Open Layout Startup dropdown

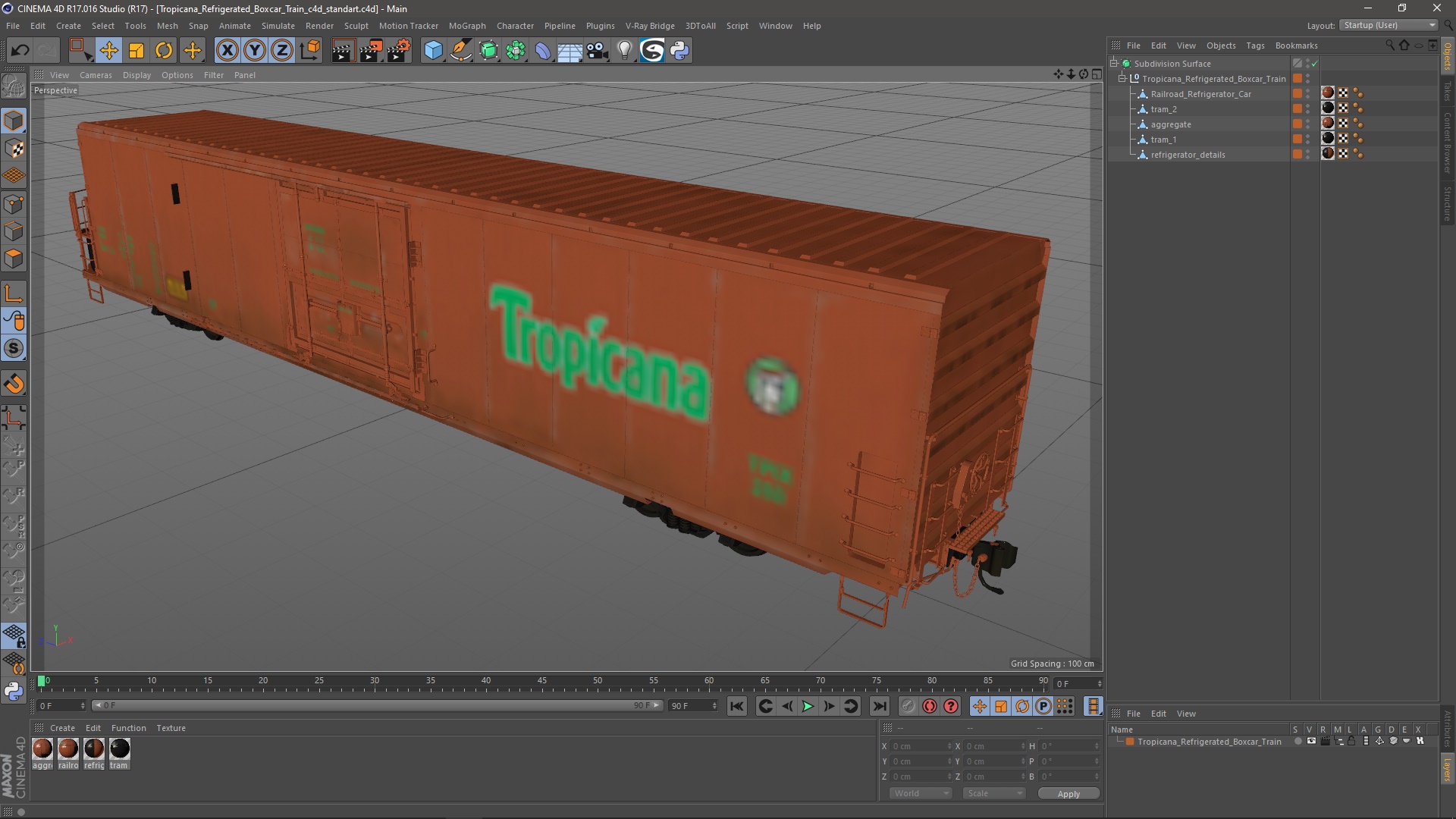(1389, 25)
